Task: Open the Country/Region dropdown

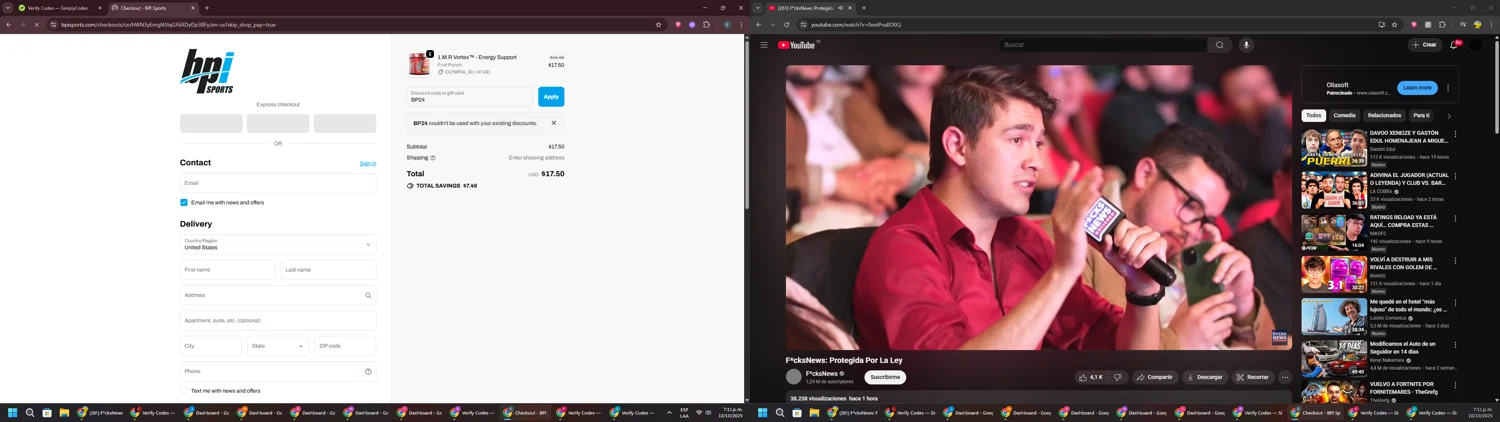Action: 278,244
